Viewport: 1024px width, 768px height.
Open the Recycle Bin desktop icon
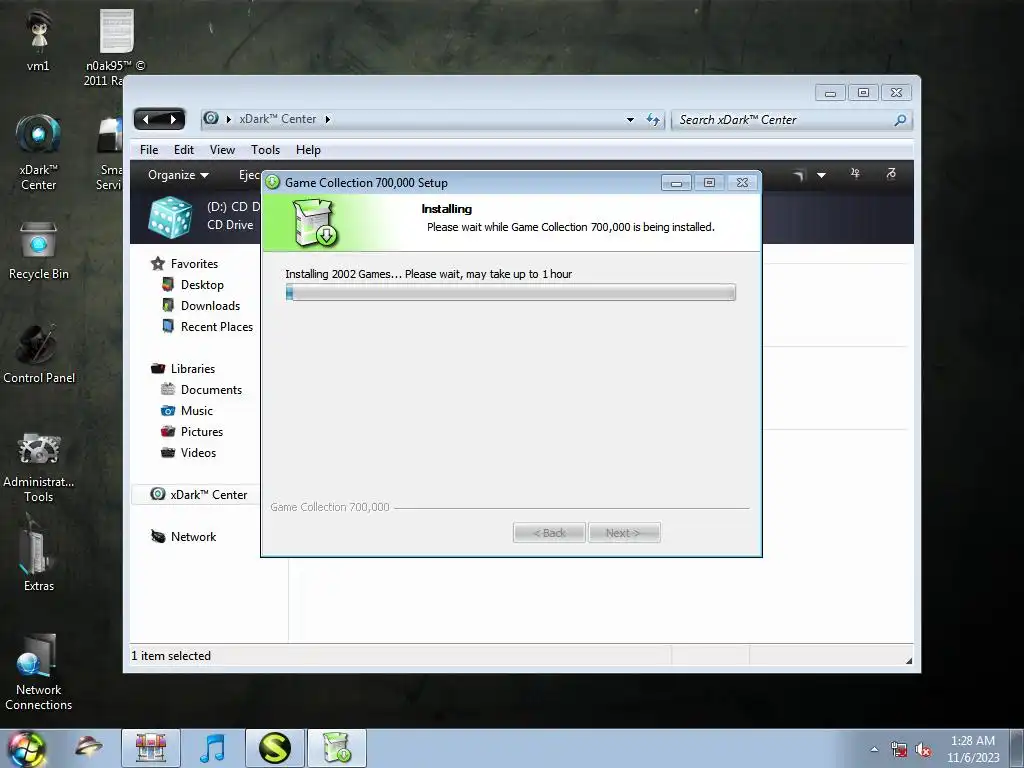coord(39,251)
